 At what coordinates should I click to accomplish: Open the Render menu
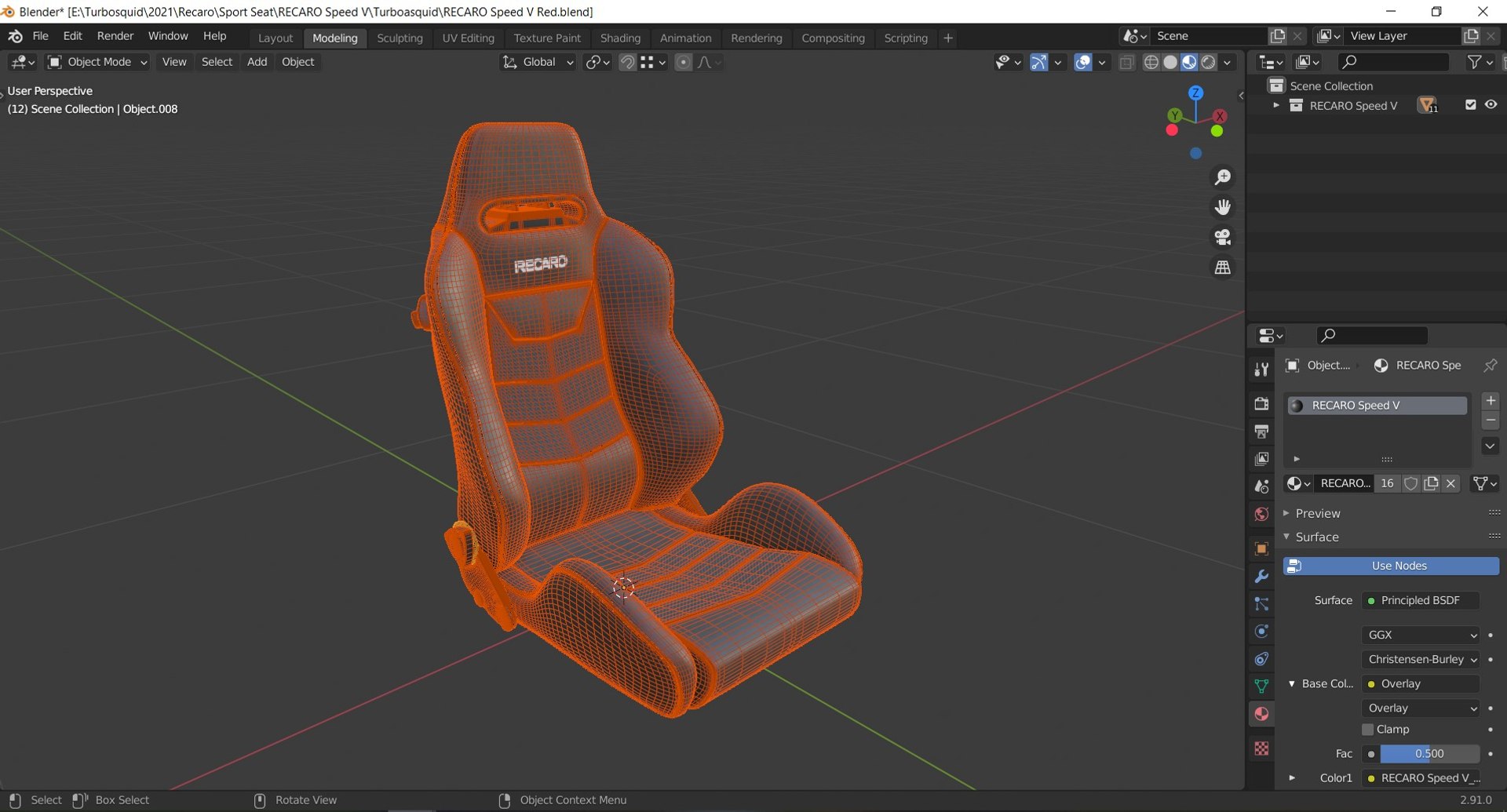[x=115, y=36]
